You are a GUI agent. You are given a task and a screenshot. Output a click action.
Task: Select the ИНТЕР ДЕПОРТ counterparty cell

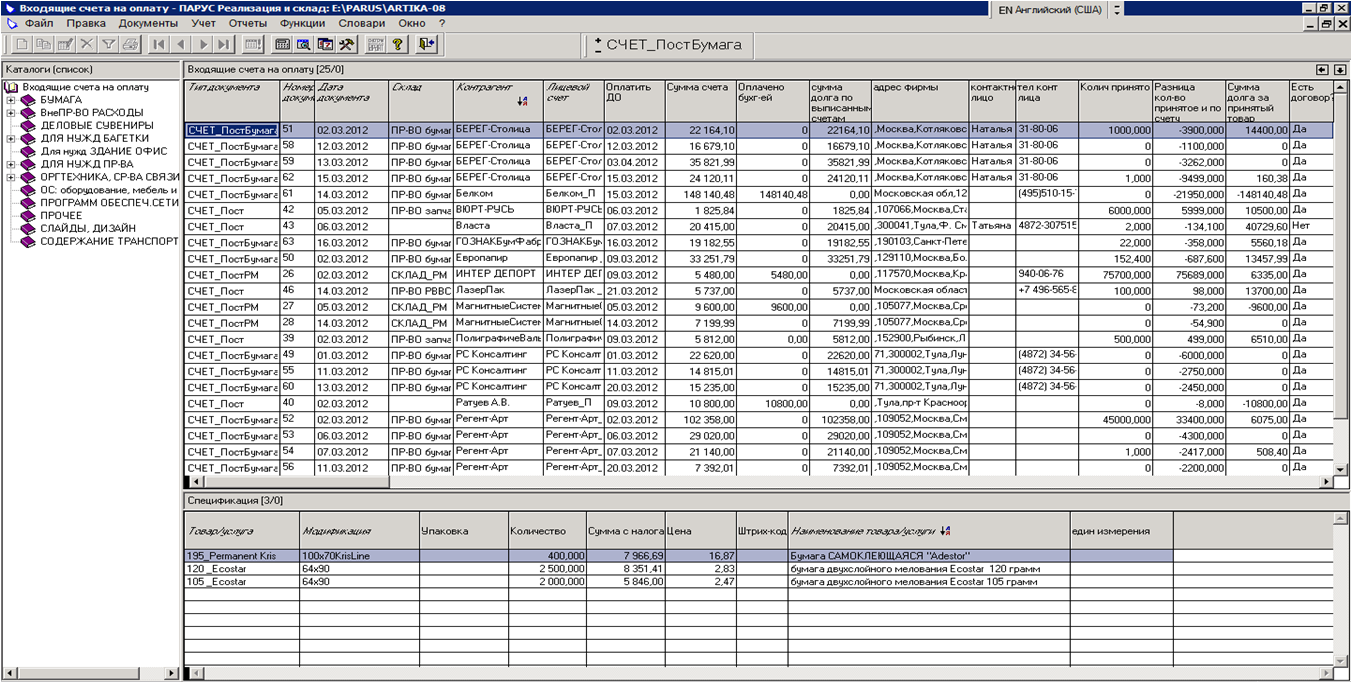(498, 274)
